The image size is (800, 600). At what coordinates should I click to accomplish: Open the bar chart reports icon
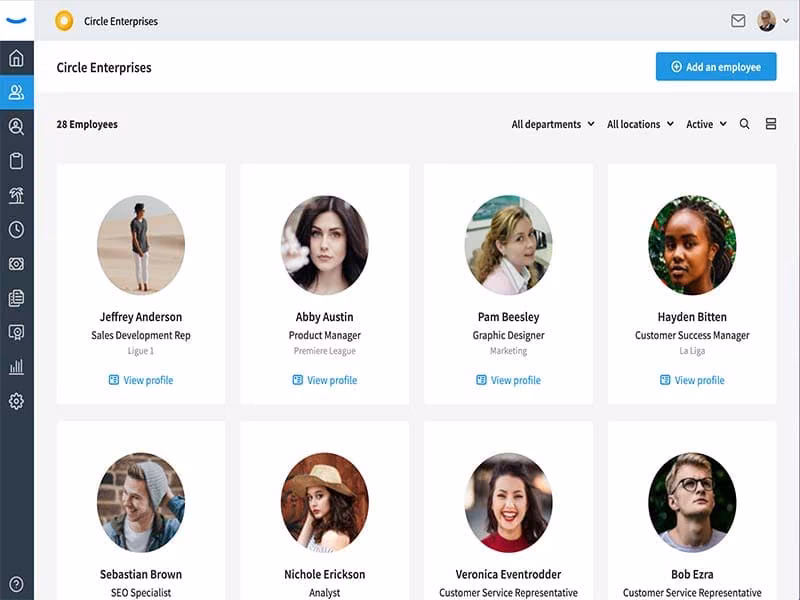coord(16,366)
